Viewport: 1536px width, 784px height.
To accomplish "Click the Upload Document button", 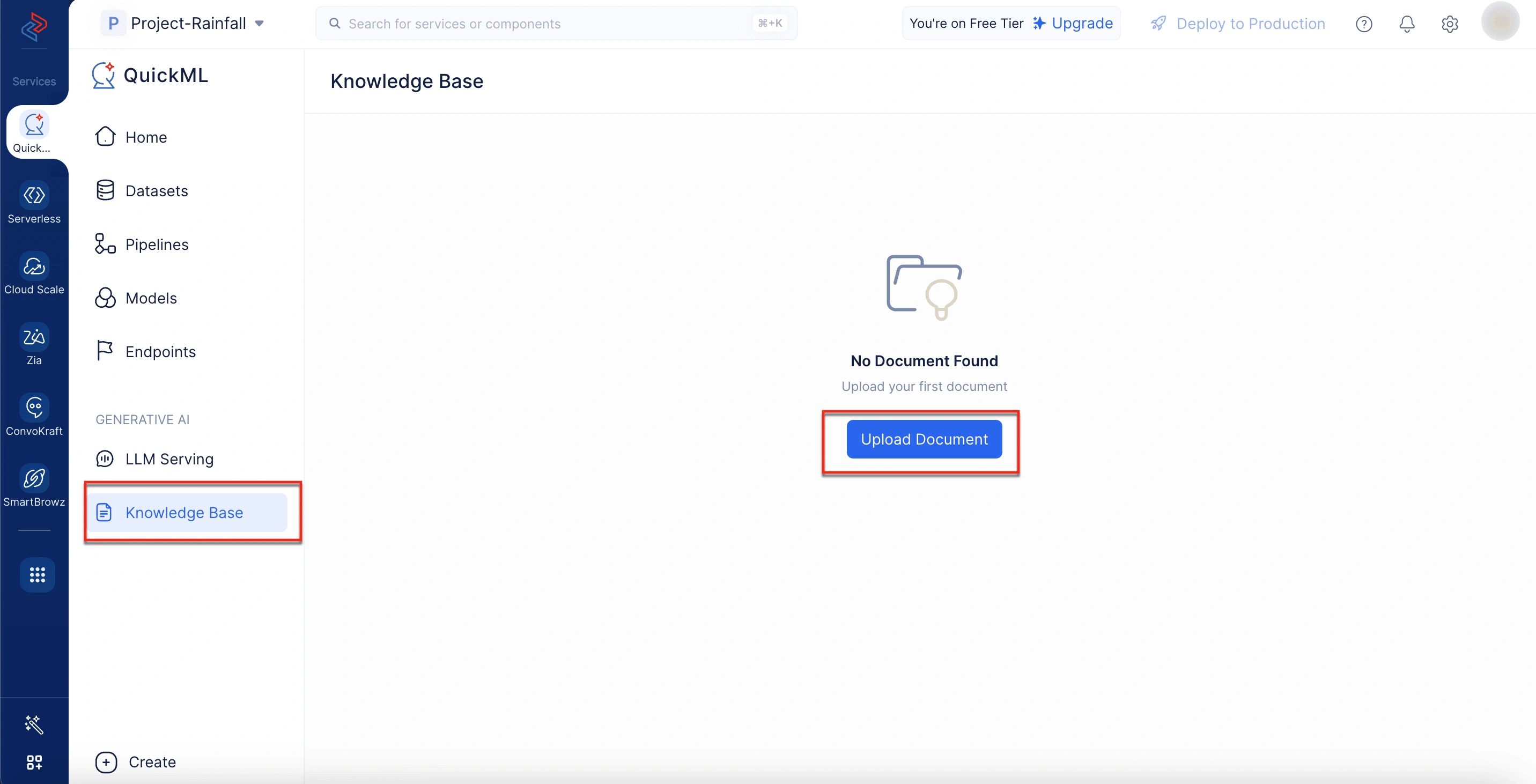I will coord(924,439).
